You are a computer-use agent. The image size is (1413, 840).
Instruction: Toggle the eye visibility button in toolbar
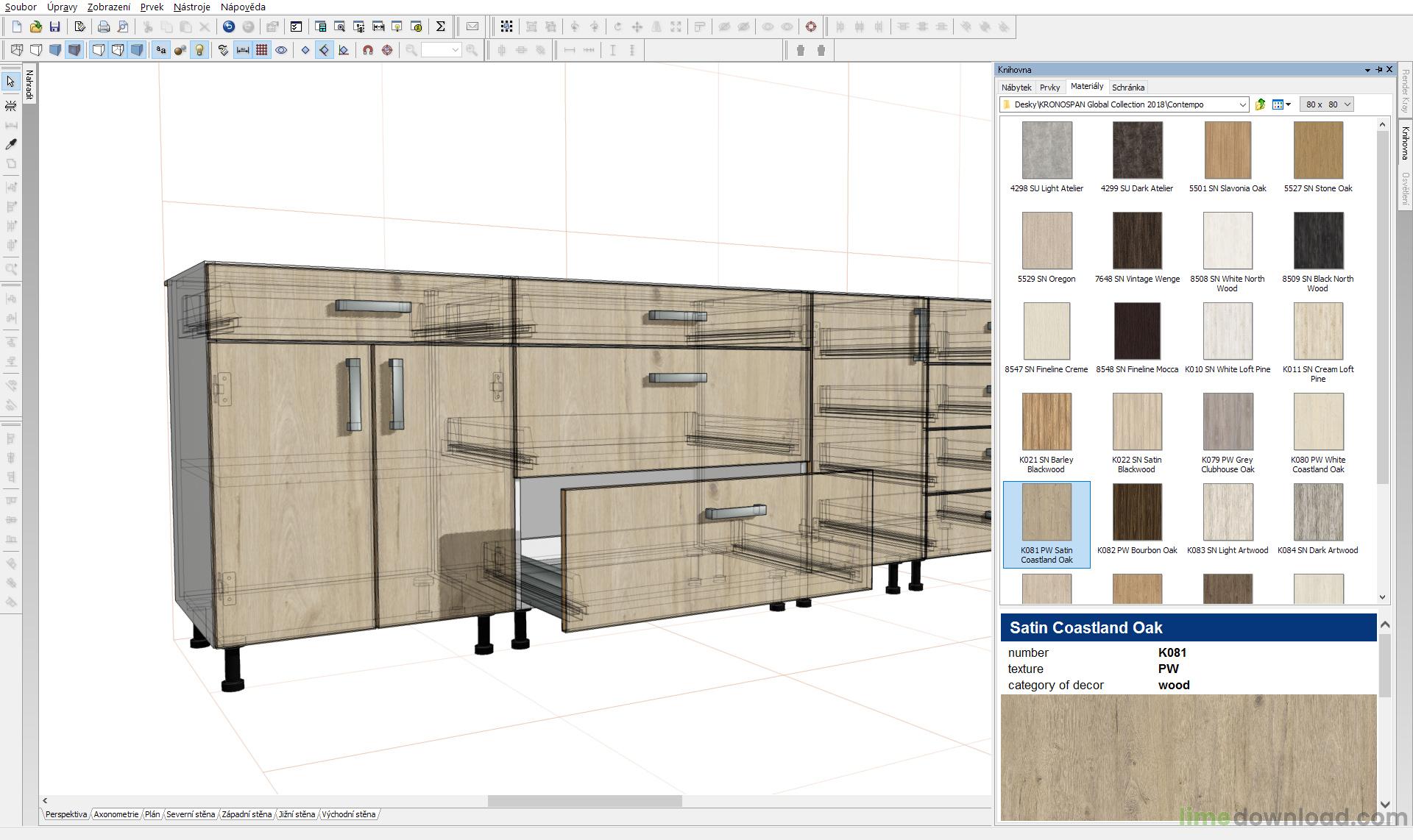pyautogui.click(x=281, y=50)
